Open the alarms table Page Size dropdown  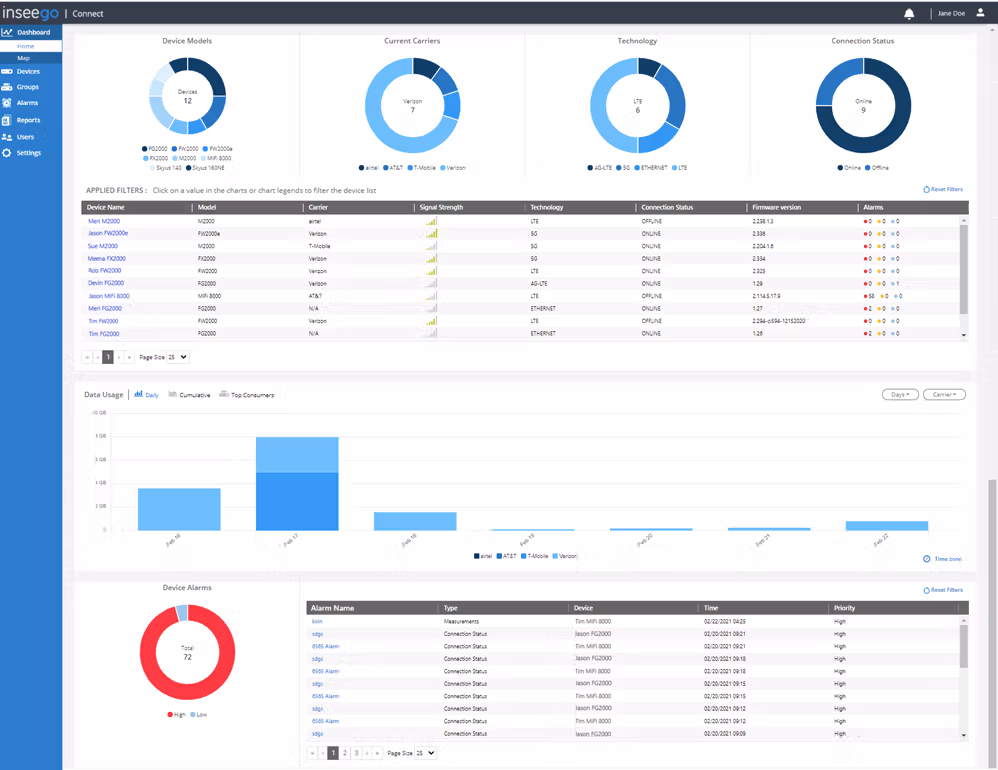[x=425, y=753]
